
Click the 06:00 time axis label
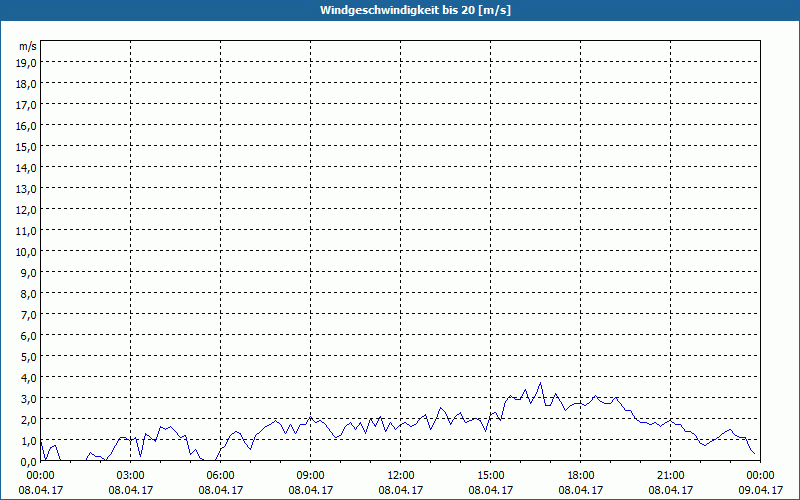pos(220,476)
